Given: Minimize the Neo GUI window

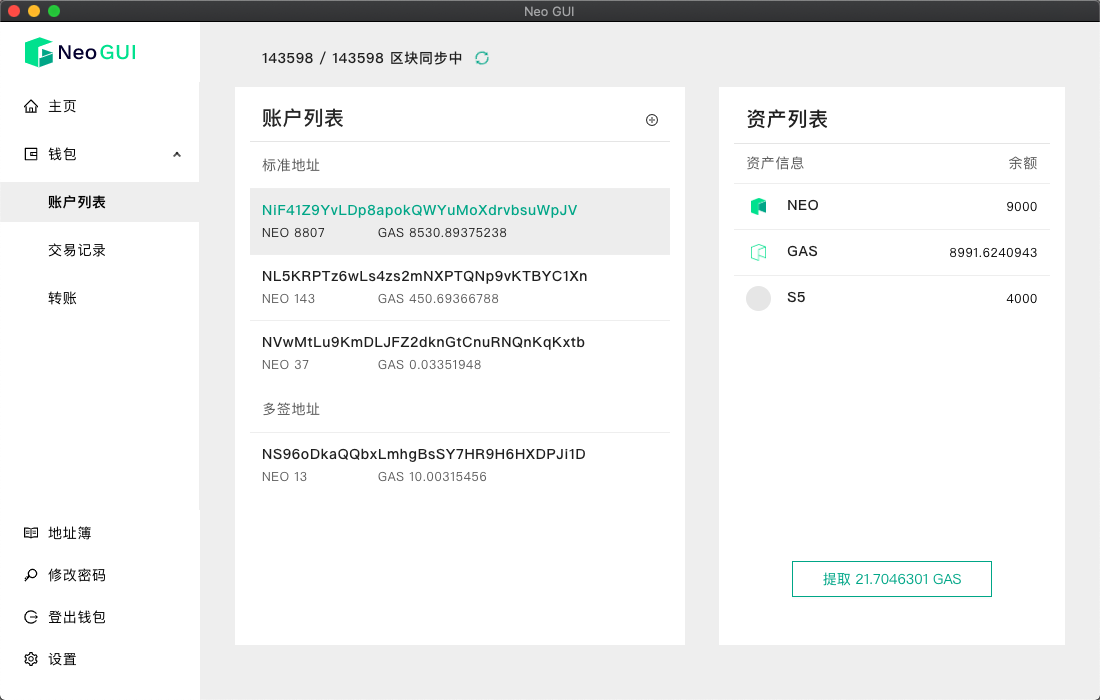Looking at the screenshot, I should coord(34,11).
